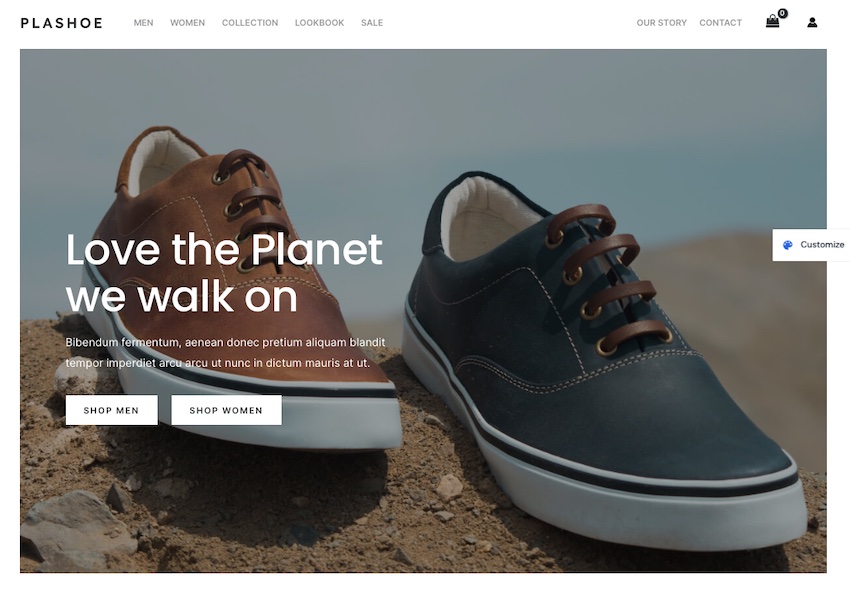
Task: Click the rock in the hero image corner
Action: [76, 528]
